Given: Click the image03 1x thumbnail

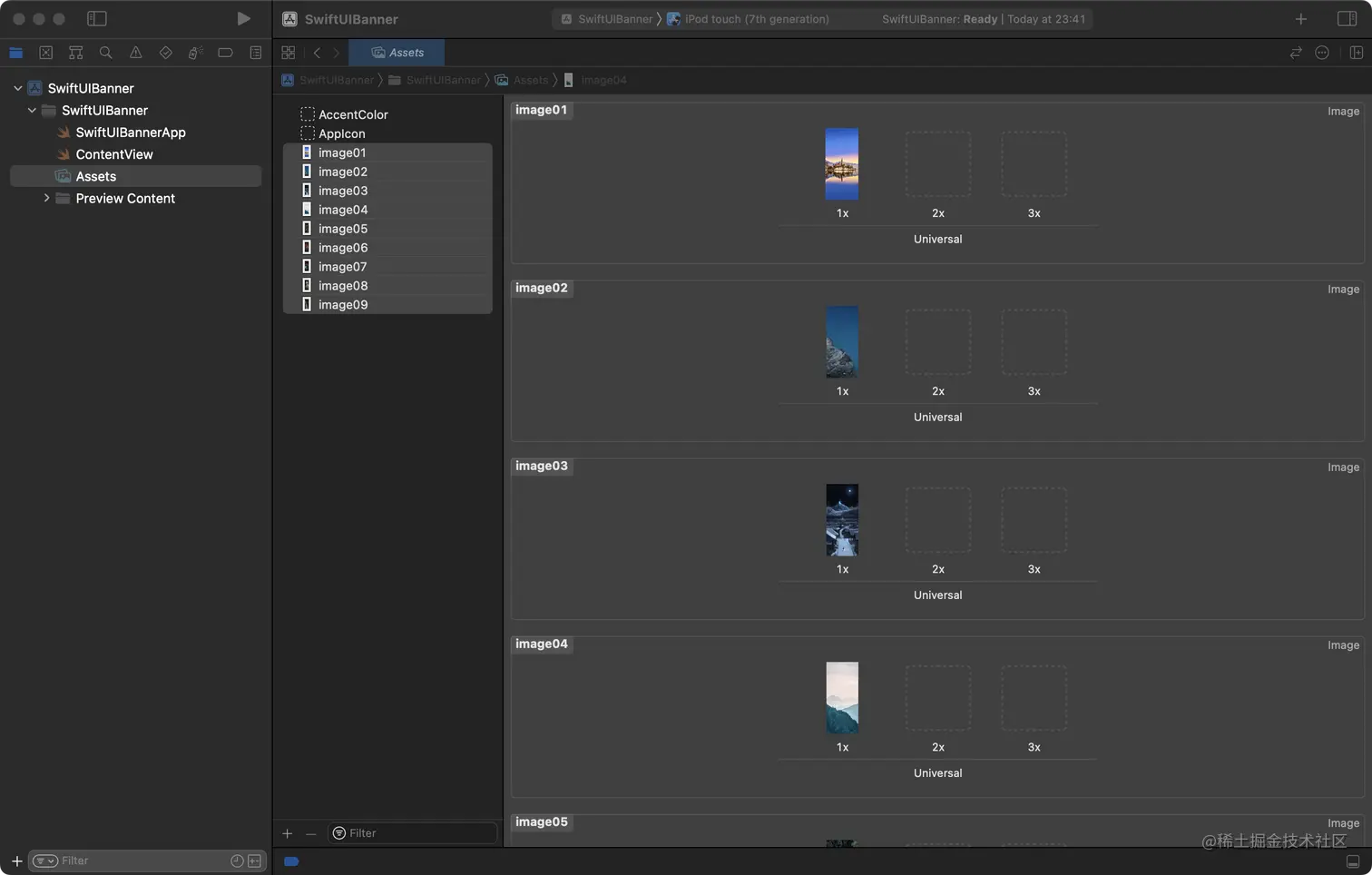Looking at the screenshot, I should pos(842,520).
